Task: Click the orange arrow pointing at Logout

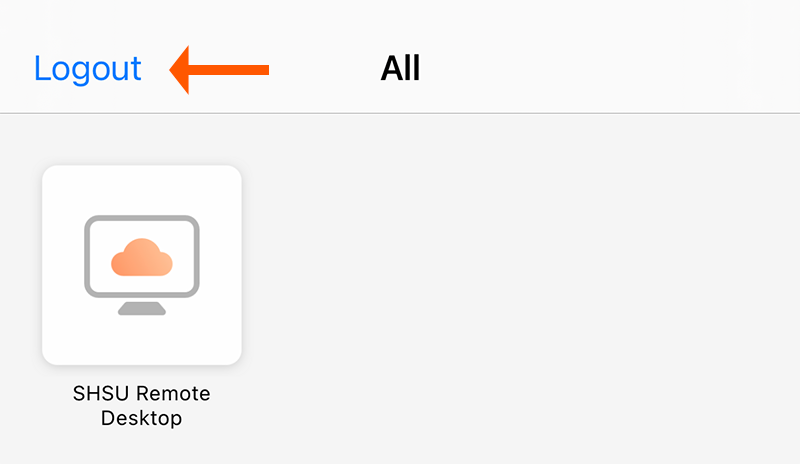Action: [x=219, y=70]
